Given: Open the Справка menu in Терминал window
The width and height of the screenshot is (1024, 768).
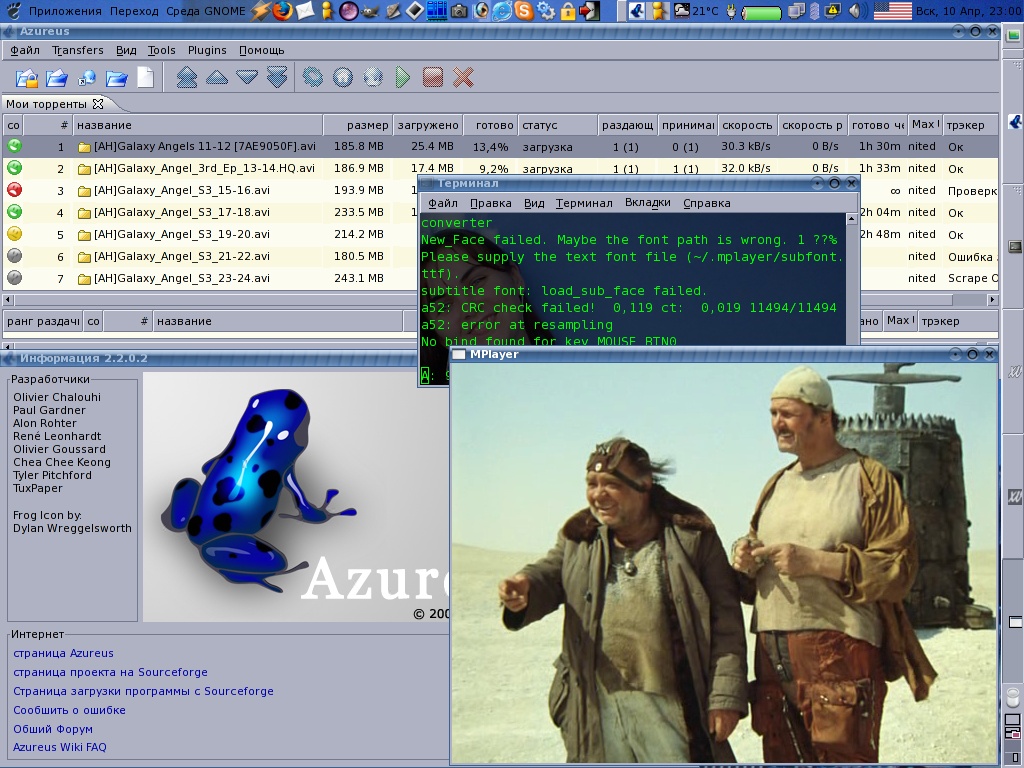Looking at the screenshot, I should click(707, 203).
